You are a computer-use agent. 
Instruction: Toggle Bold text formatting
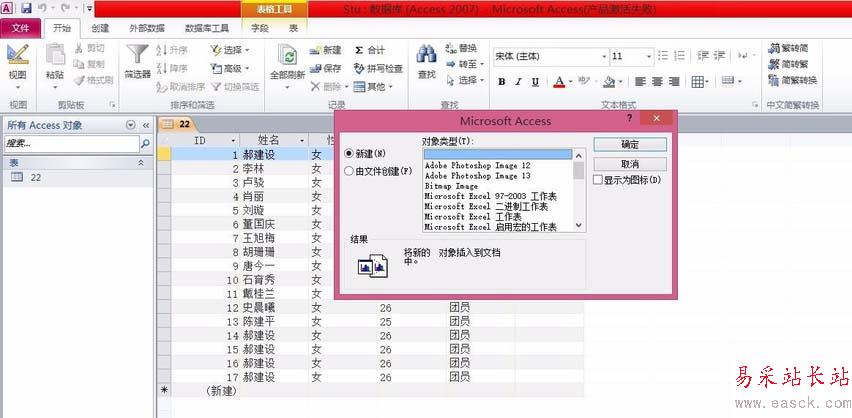[x=502, y=82]
